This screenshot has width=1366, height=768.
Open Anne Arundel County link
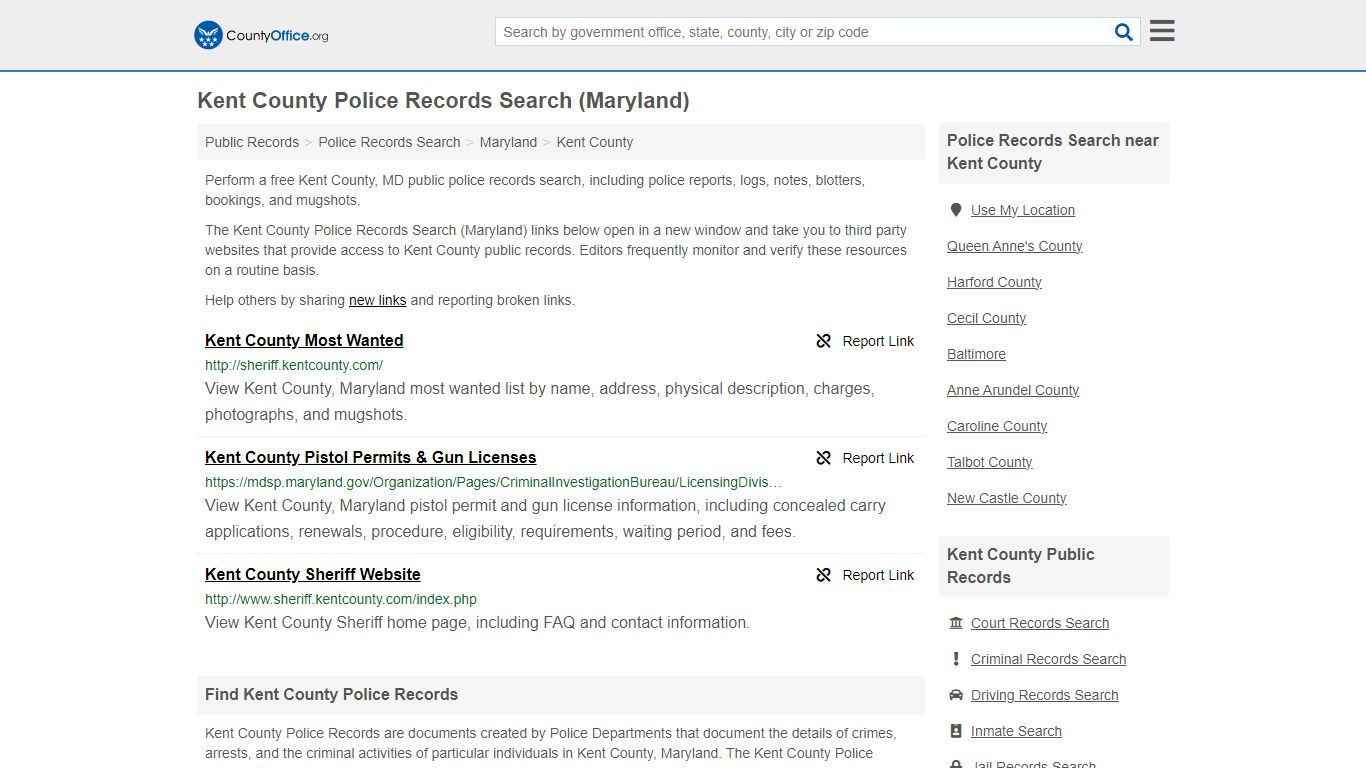pos(1013,390)
